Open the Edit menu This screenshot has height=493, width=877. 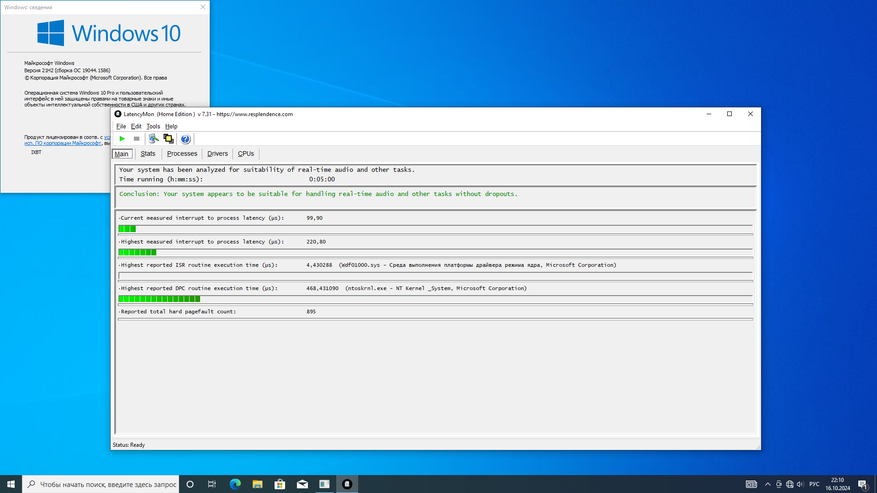pyautogui.click(x=136, y=127)
